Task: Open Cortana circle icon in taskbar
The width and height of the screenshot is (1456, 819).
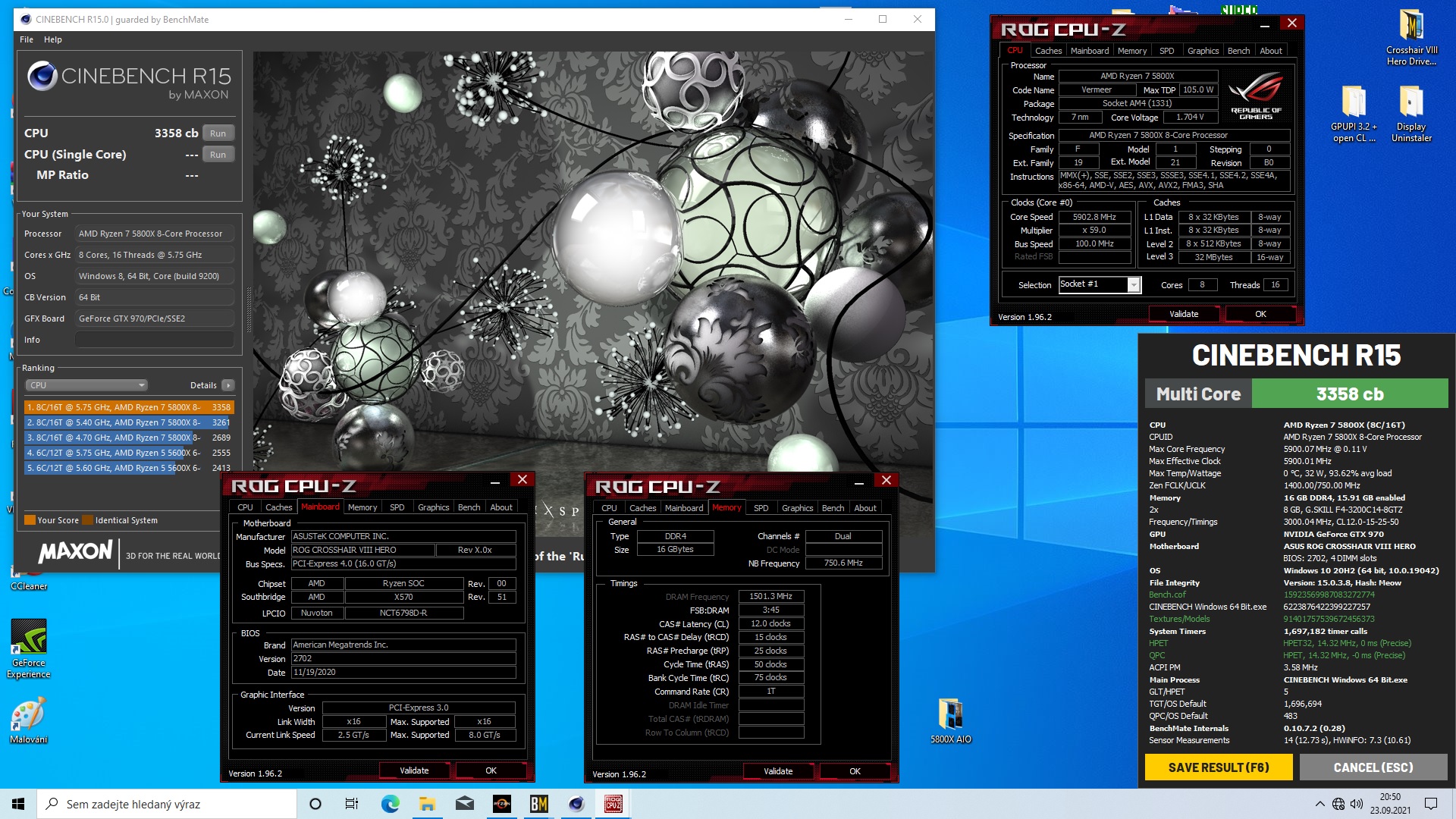Action: [315, 804]
